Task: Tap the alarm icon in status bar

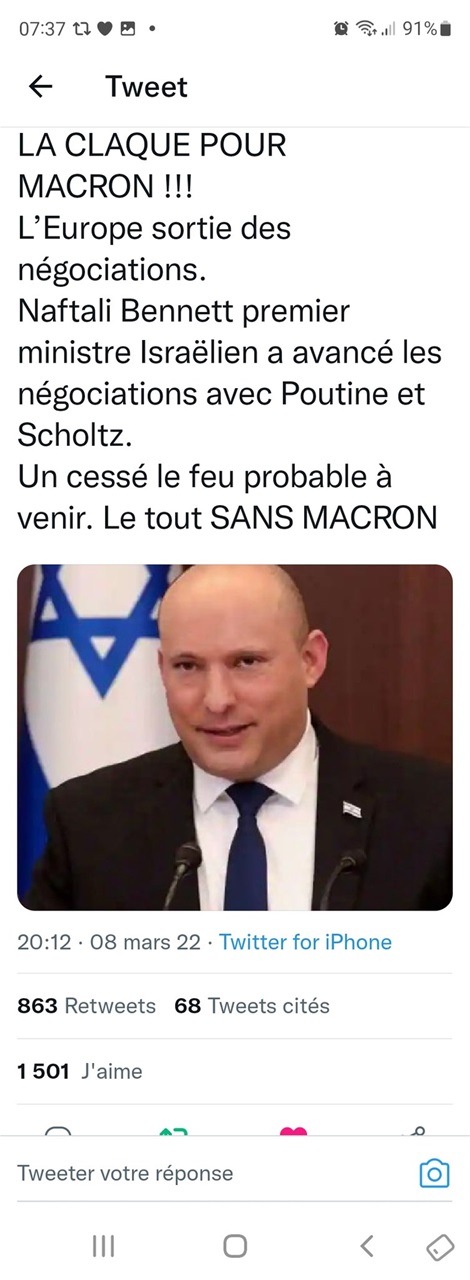Action: coord(342,29)
